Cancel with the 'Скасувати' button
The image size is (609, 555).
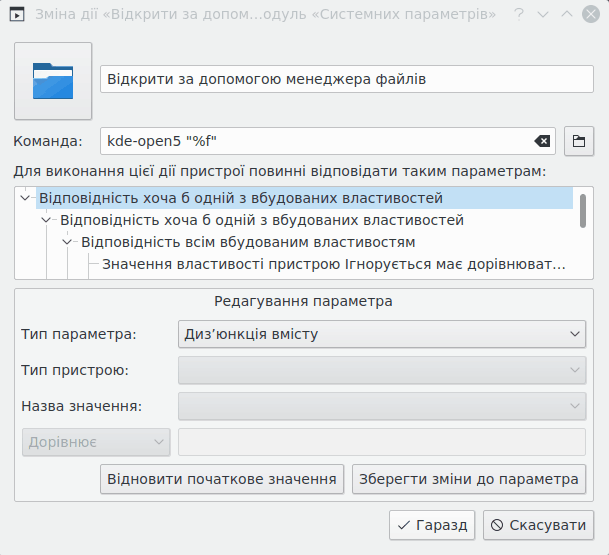click(539, 524)
